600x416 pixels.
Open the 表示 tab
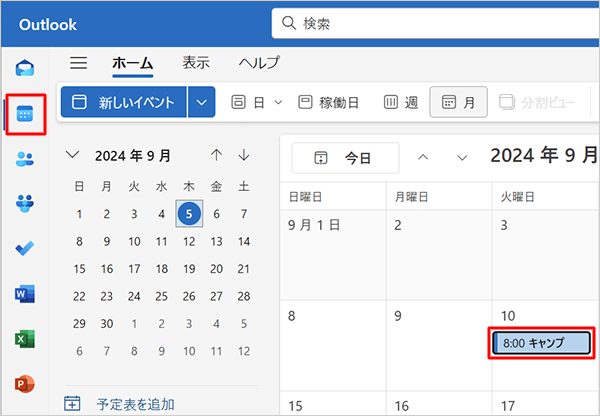click(196, 62)
